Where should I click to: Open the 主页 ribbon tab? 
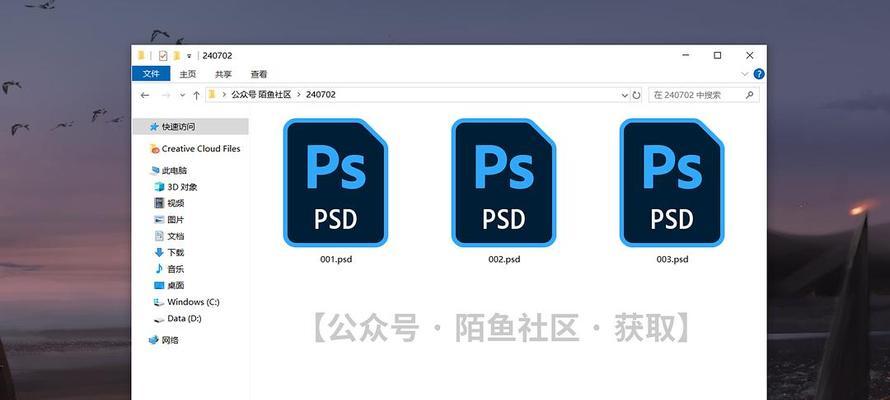(188, 74)
